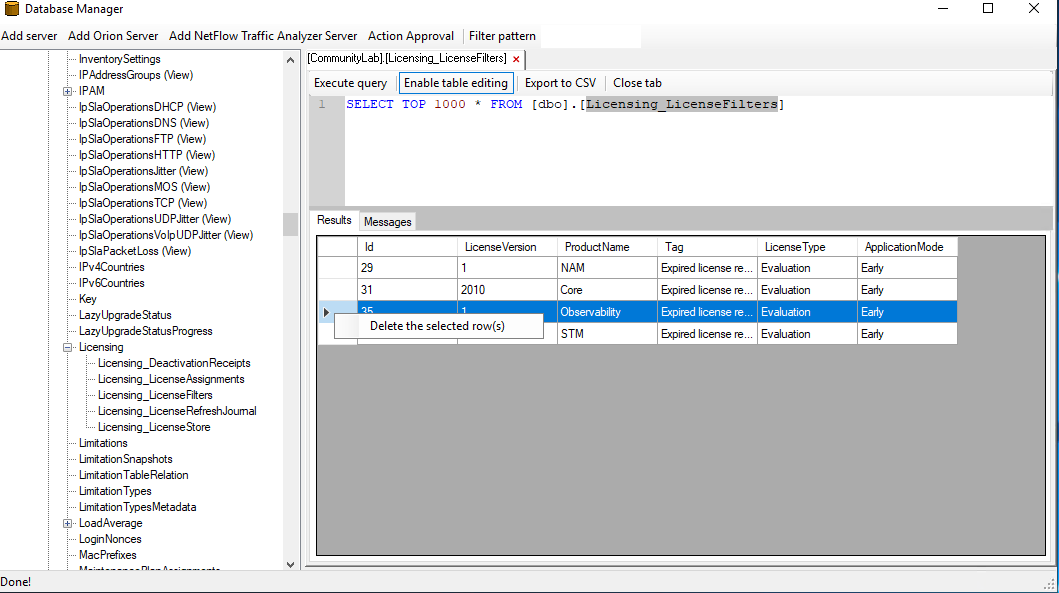Click Filter pattern in the menu bar
The height and width of the screenshot is (593, 1059).
pos(502,36)
